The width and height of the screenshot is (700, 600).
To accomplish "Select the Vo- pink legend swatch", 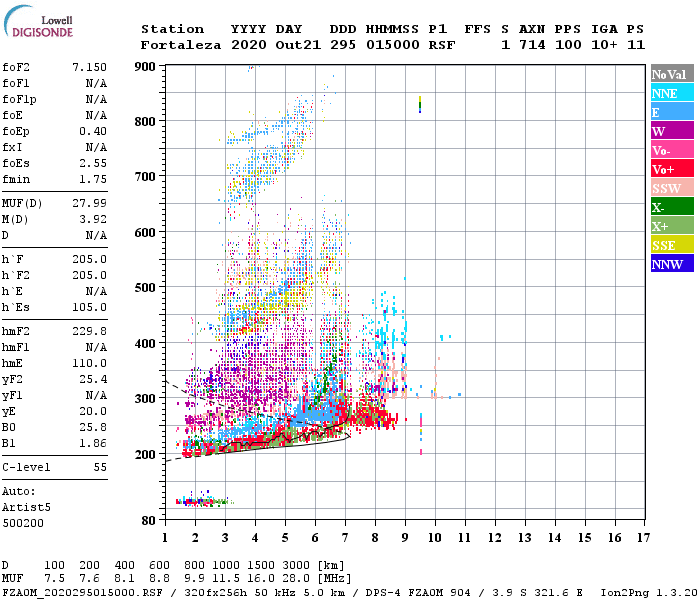I will point(672,150).
